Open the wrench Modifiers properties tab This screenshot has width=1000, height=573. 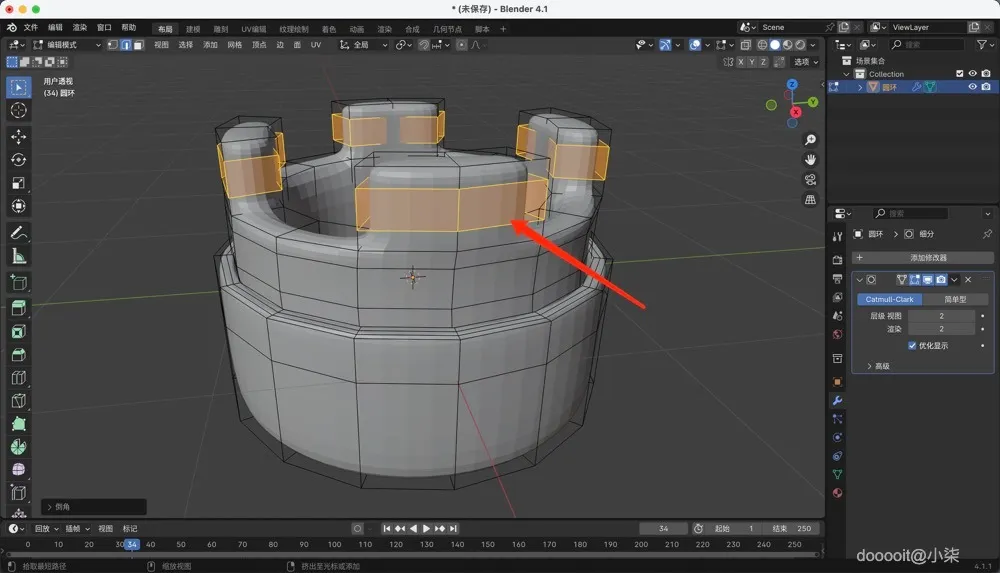[837, 401]
